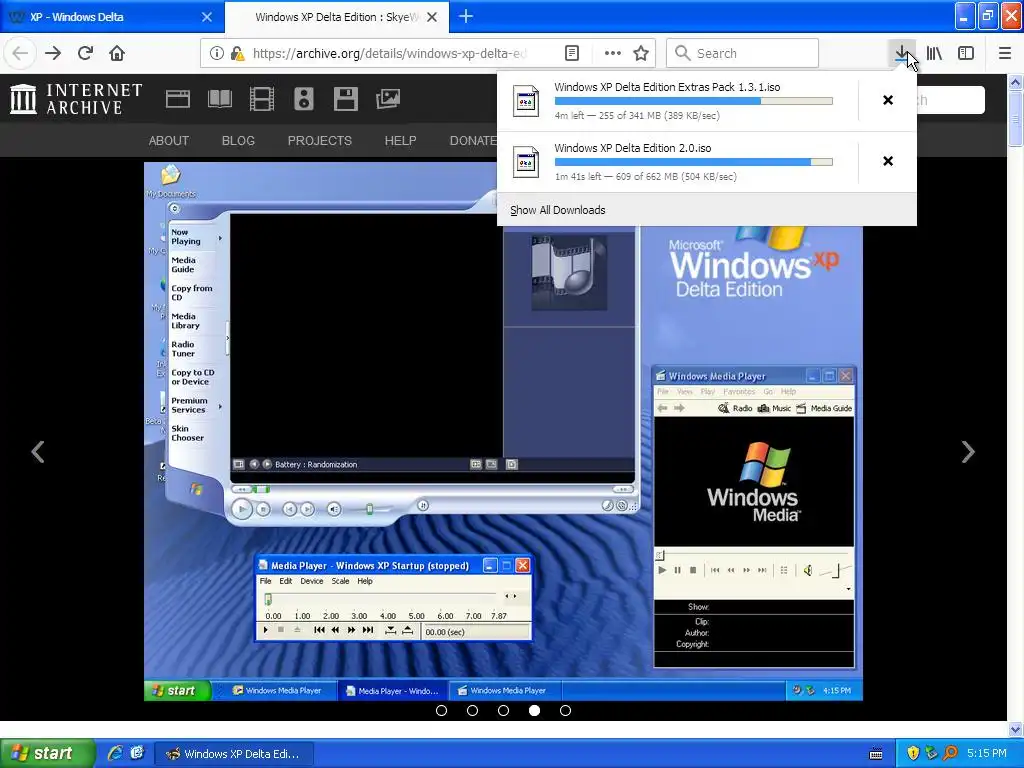Click the Internet Archive logo
This screenshot has height=768, width=1024.
(76, 99)
